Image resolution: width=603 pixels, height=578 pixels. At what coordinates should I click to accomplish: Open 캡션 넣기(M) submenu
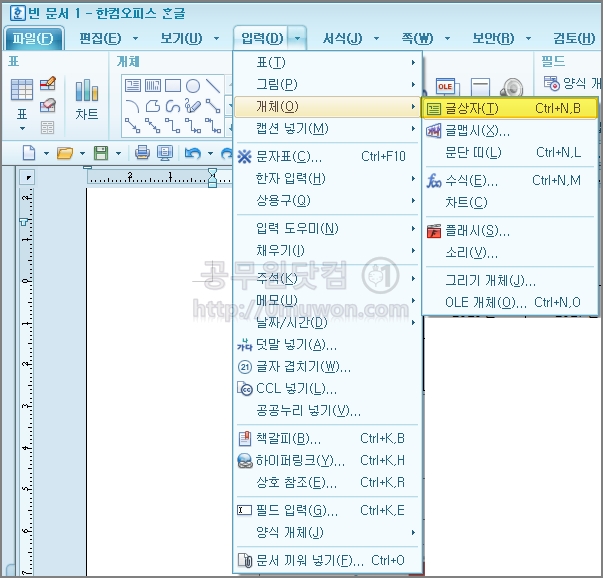[x=327, y=128]
